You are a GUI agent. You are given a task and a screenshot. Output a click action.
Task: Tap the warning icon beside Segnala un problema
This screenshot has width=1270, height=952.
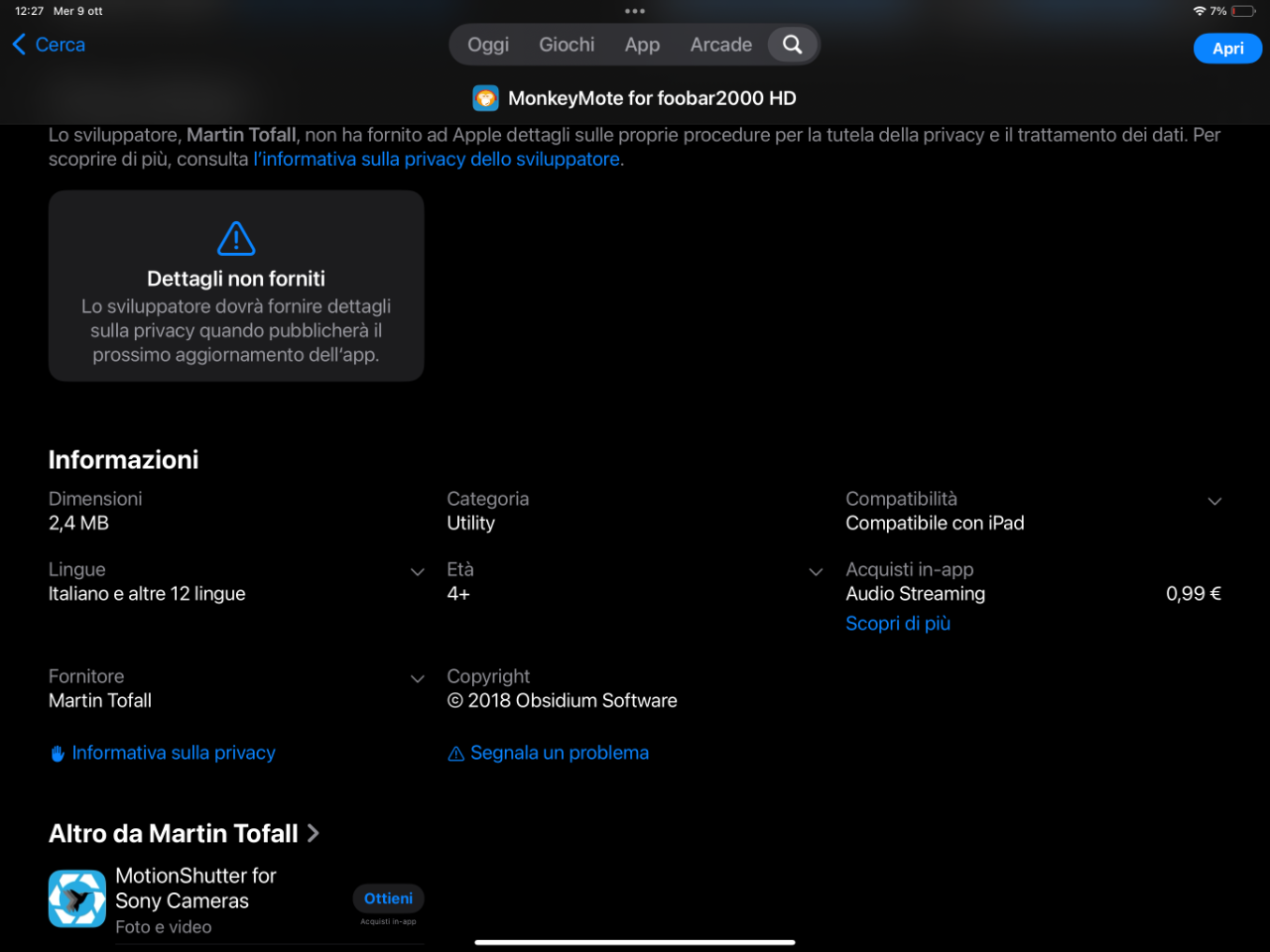pos(456,754)
